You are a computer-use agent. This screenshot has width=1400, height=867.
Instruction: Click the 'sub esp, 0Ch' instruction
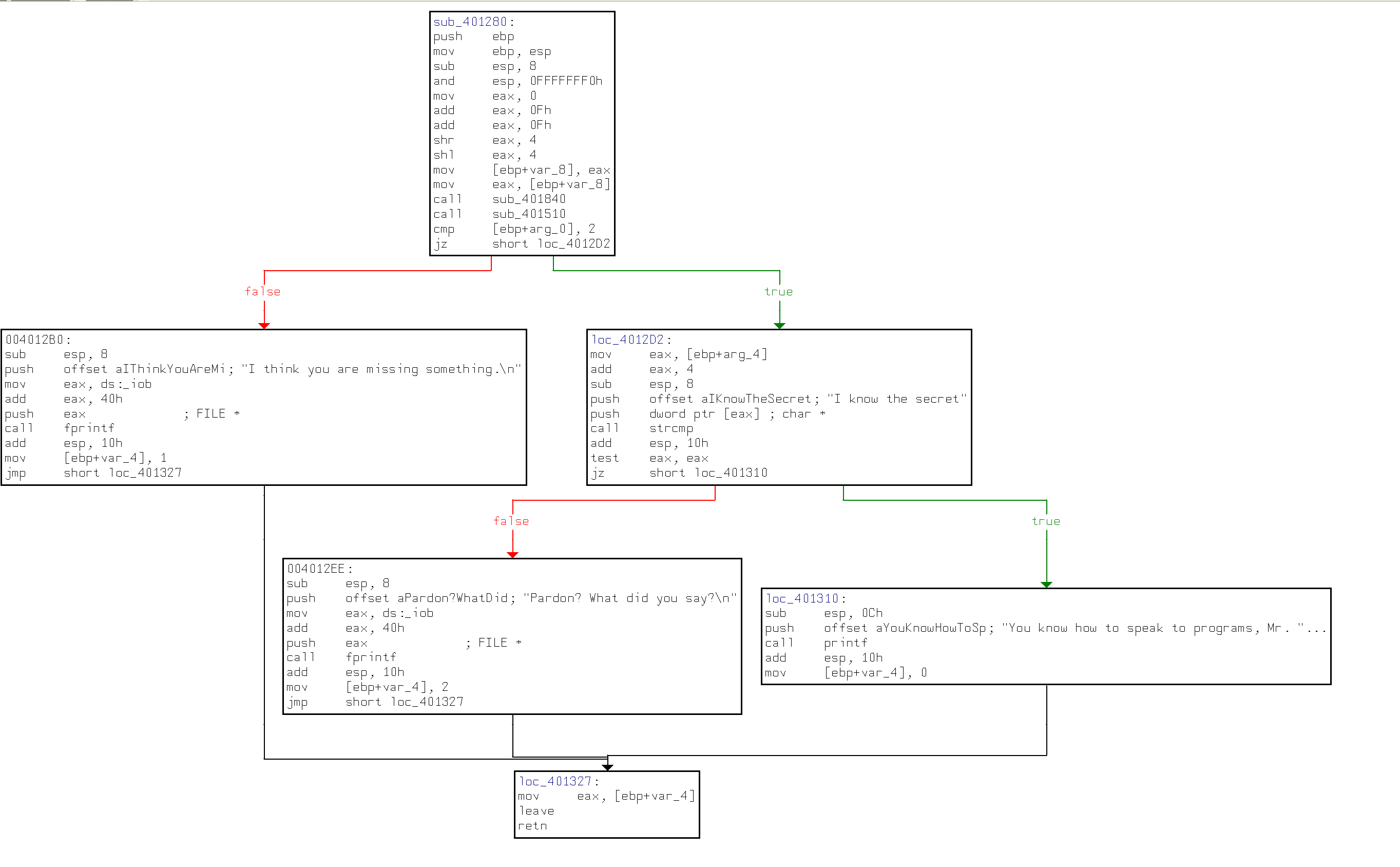tap(824, 614)
